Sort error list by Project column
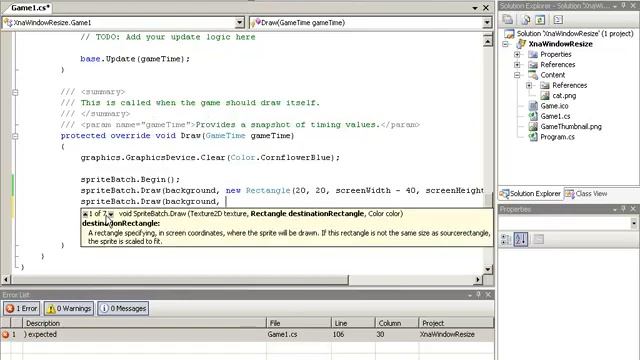 456,323
